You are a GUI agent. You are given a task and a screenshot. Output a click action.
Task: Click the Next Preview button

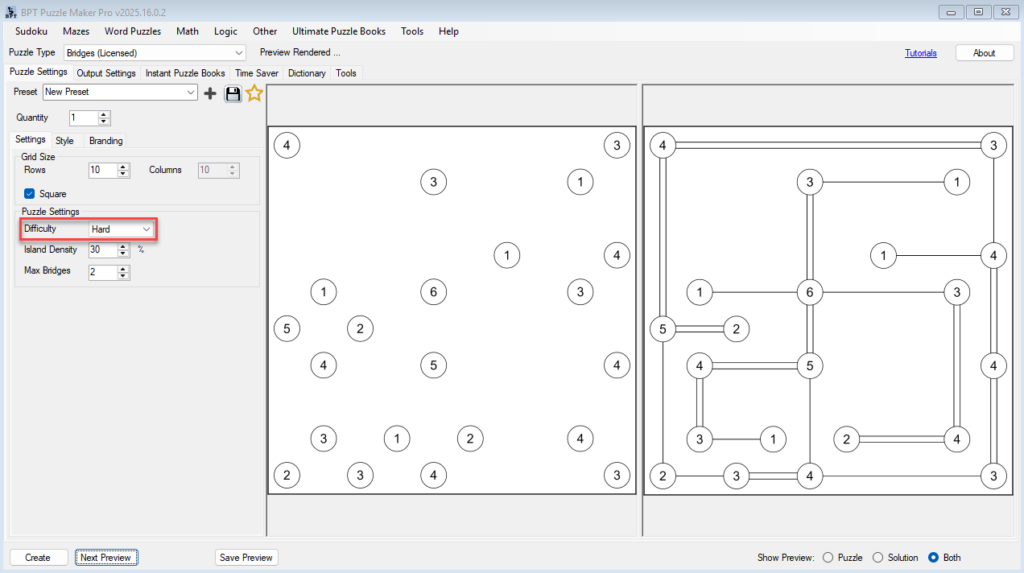(x=105, y=557)
